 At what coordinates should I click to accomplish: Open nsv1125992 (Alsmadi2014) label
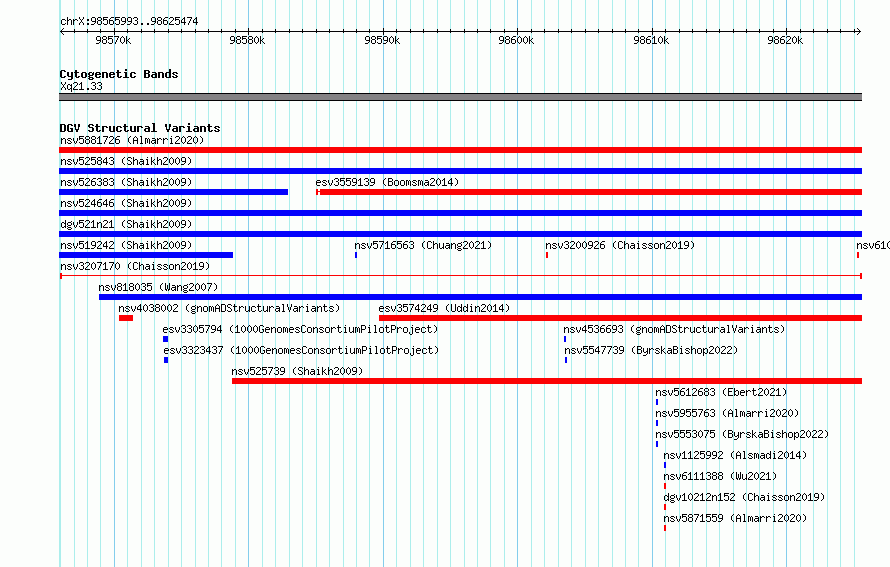[x=735, y=455]
